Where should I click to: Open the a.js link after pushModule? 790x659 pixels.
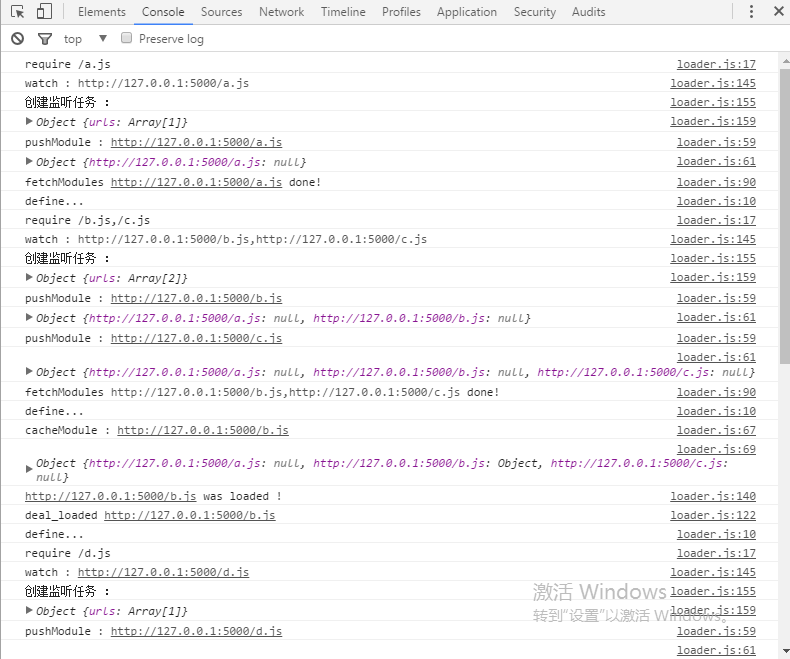(196, 142)
